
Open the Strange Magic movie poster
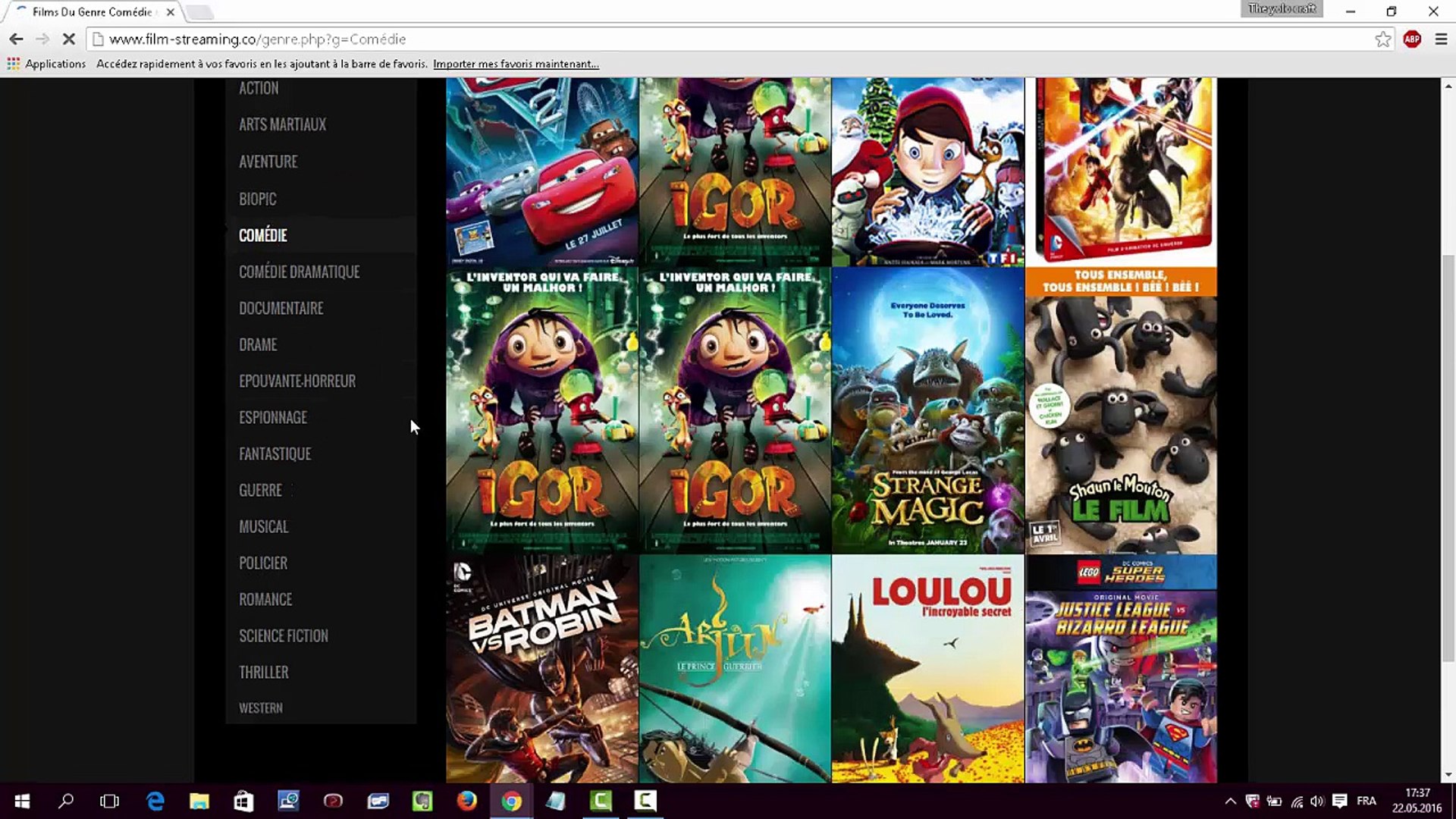tap(927, 410)
